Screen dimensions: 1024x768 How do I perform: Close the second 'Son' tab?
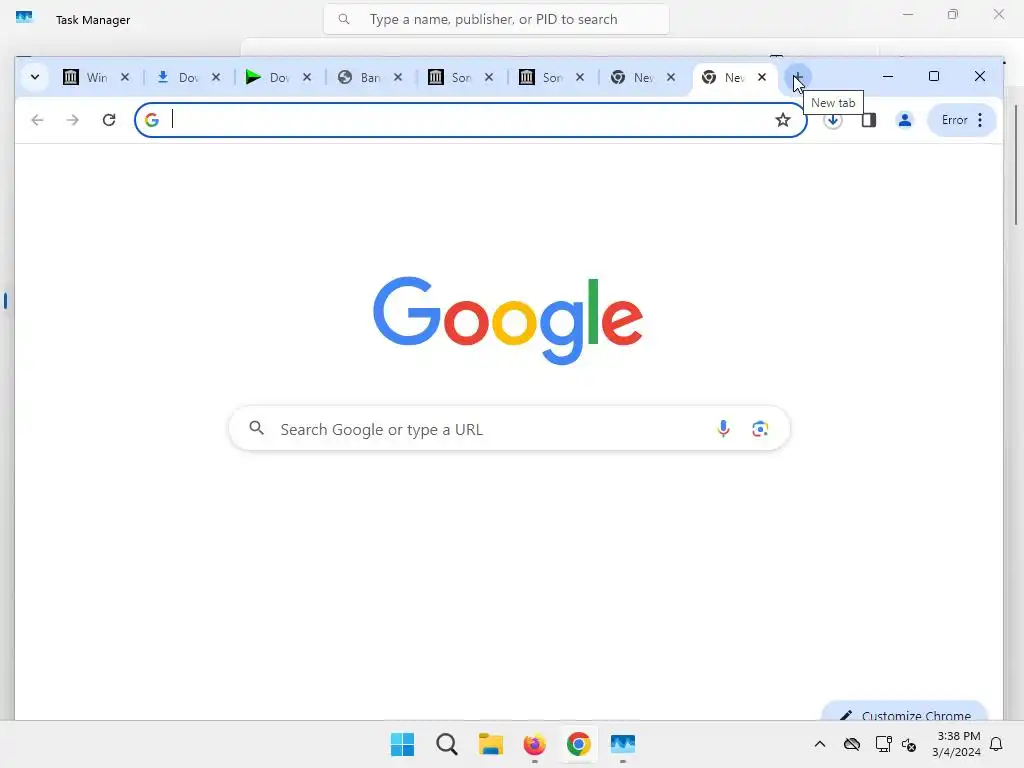coord(579,77)
